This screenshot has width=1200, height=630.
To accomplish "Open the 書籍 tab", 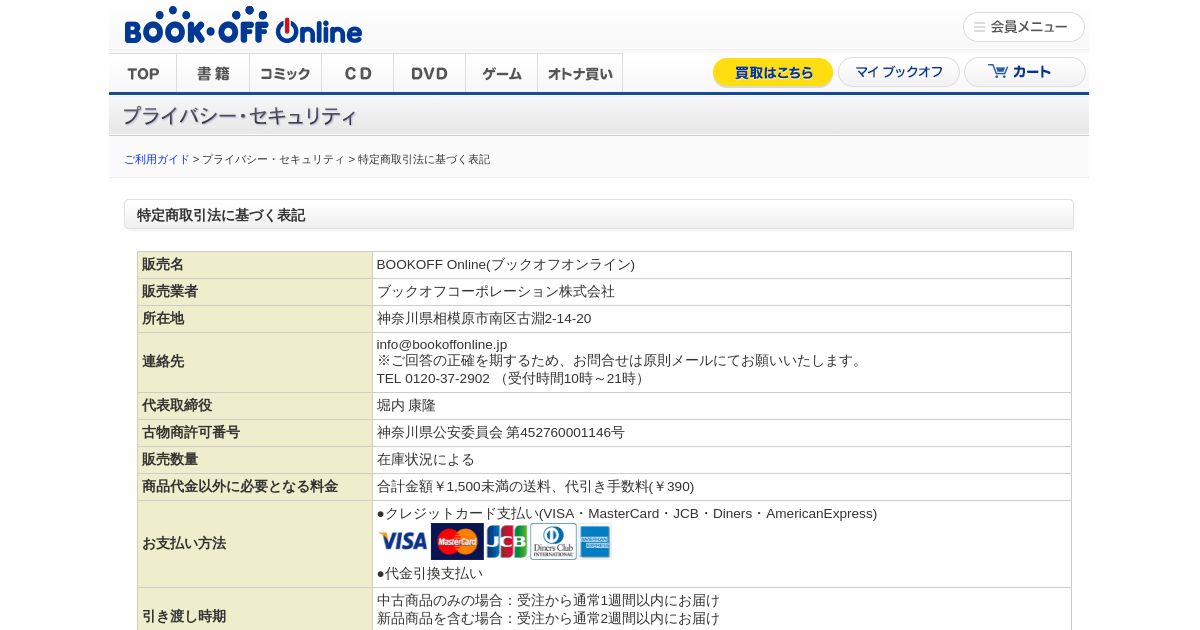I will pos(213,73).
